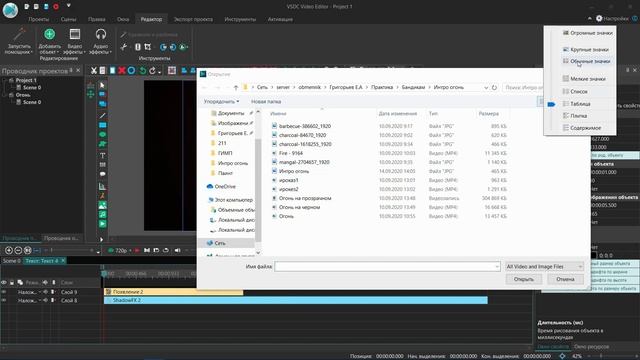This screenshot has width=640, height=360.
Task: Select the tooltip speech bubble tool
Action: (x=102, y=174)
